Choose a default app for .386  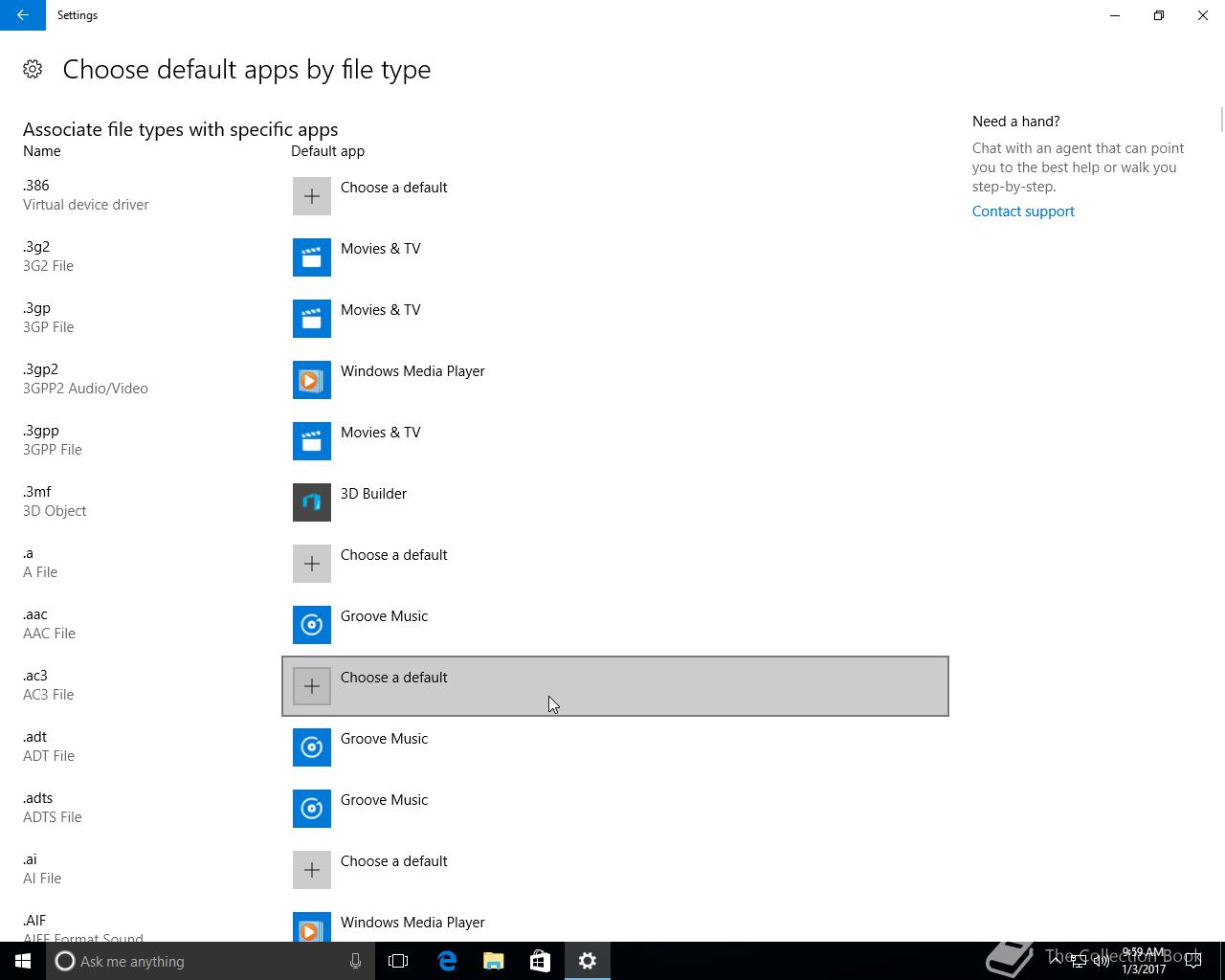coord(615,196)
